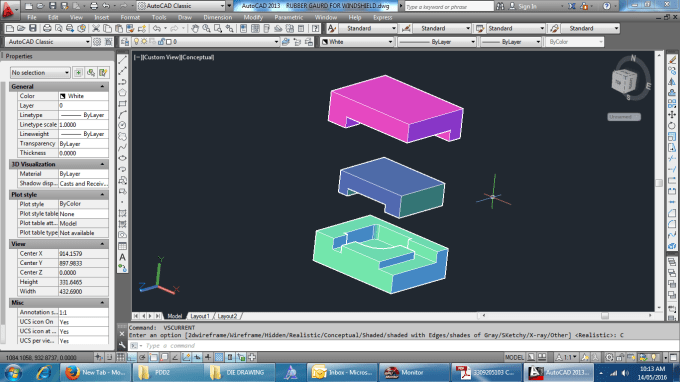This screenshot has width=680, height=382.
Task: Collapse the General properties section
Action: (102, 87)
